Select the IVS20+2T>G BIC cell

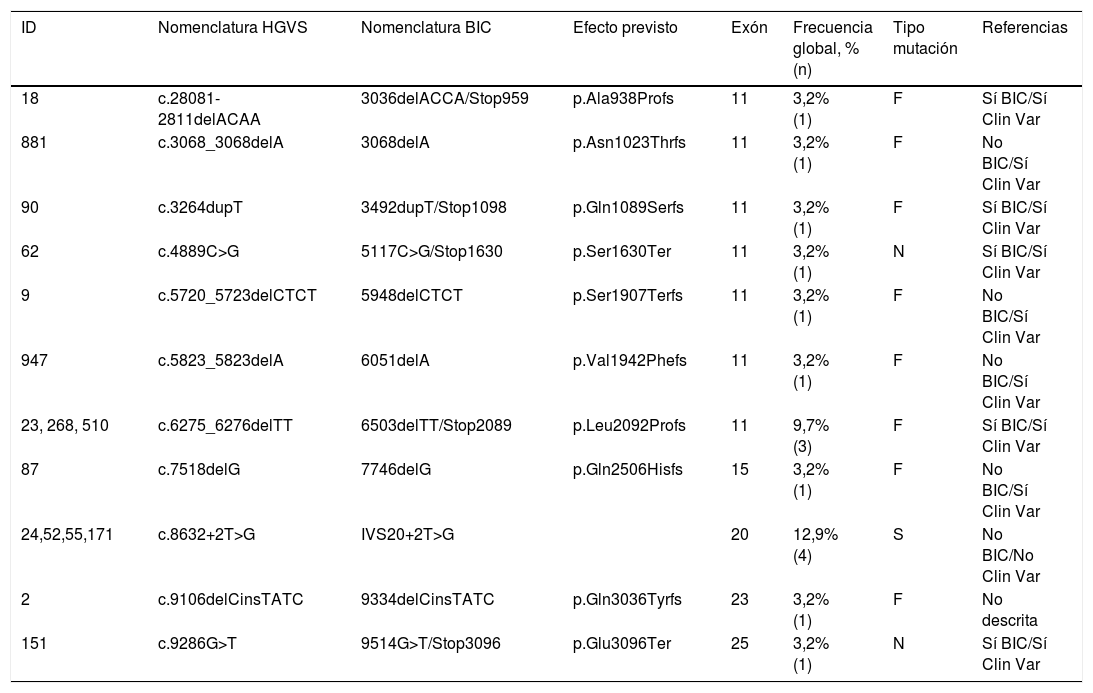click(407, 535)
